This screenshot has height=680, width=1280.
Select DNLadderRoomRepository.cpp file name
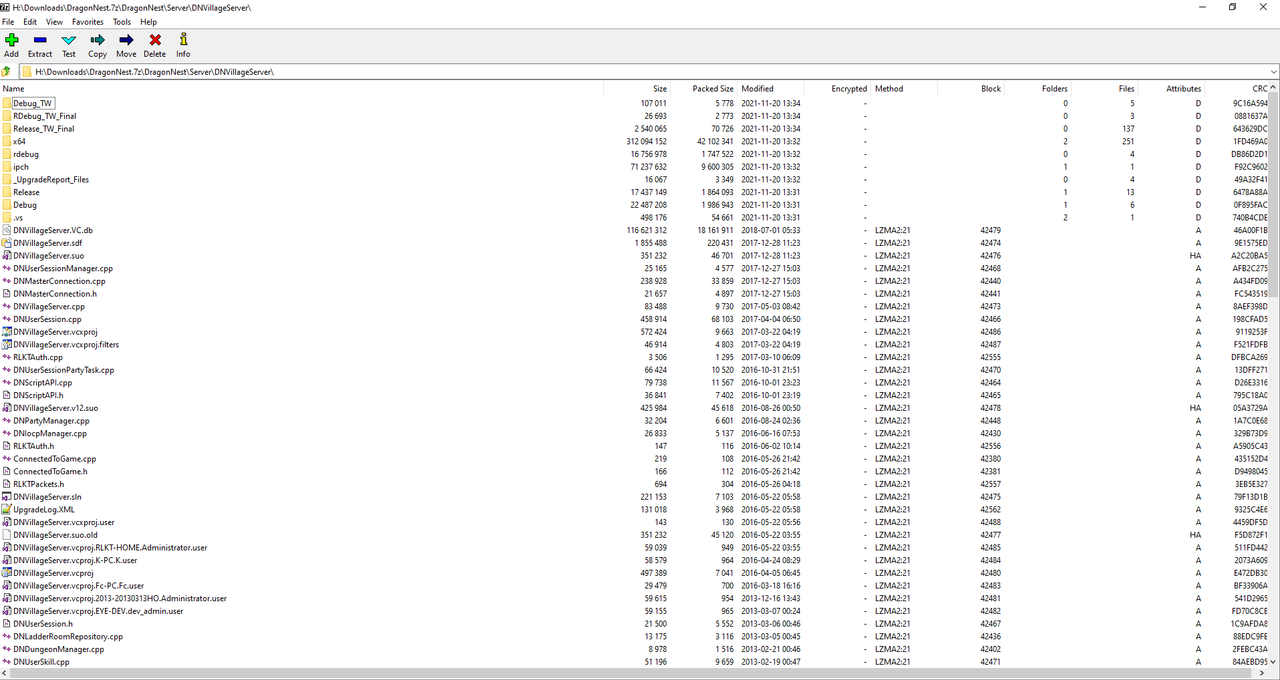68,637
